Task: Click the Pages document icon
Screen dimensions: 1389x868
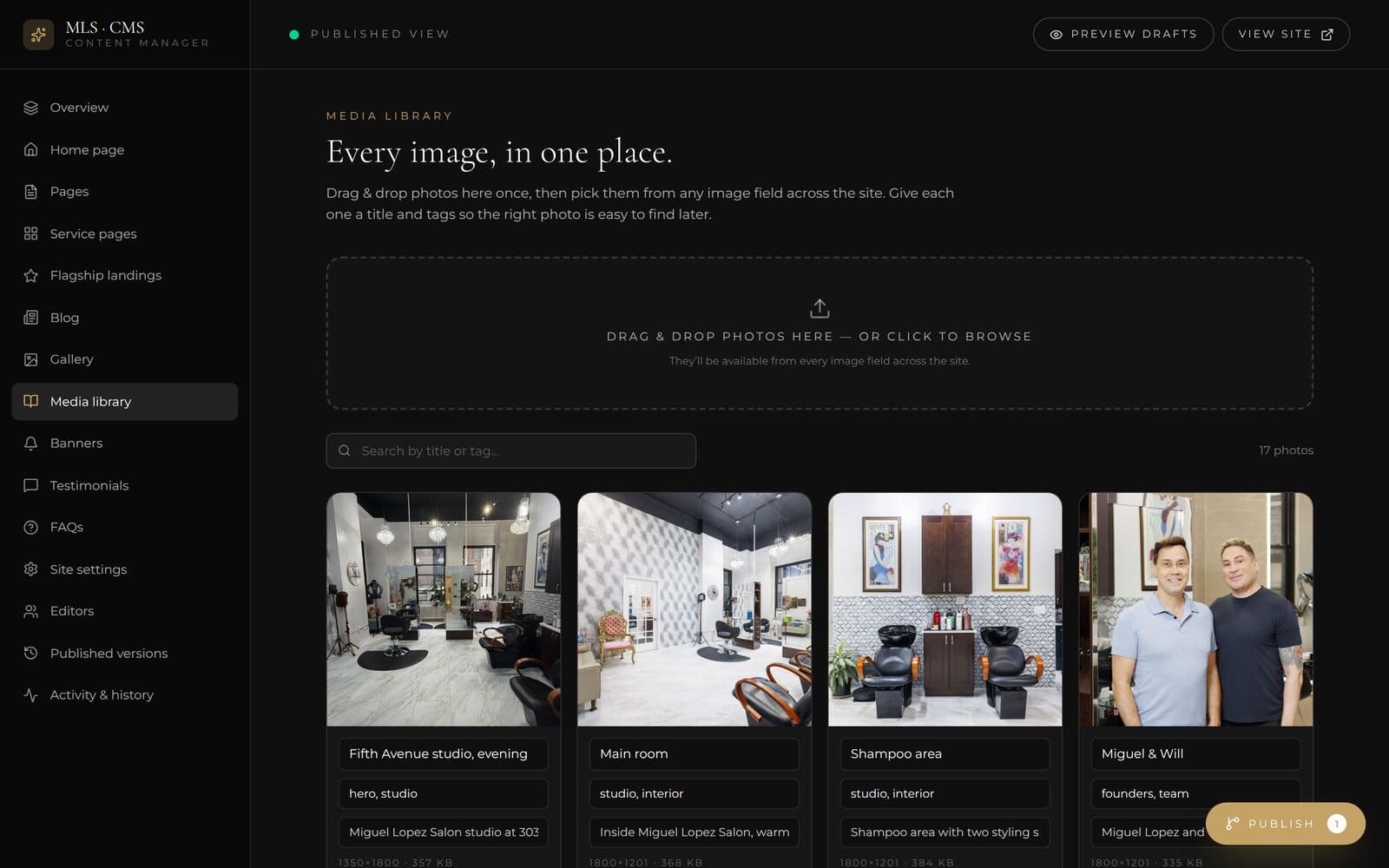Action: 31,192
